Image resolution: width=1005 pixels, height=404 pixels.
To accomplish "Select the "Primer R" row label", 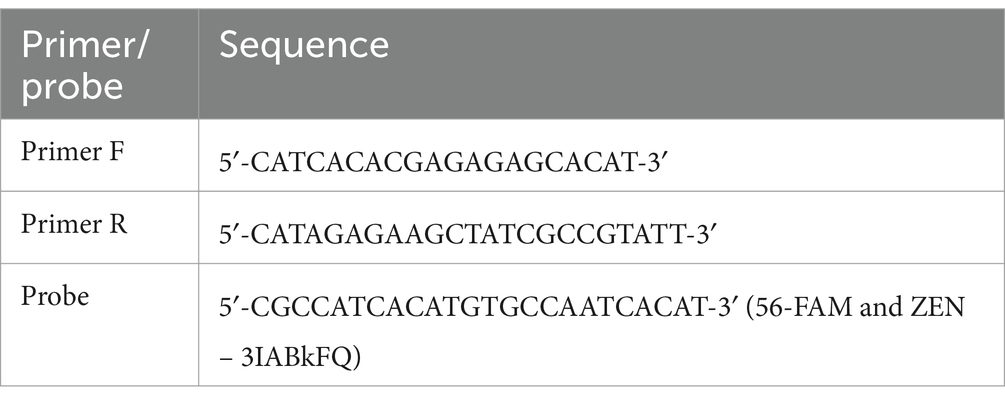I will pyautogui.click(x=74, y=224).
